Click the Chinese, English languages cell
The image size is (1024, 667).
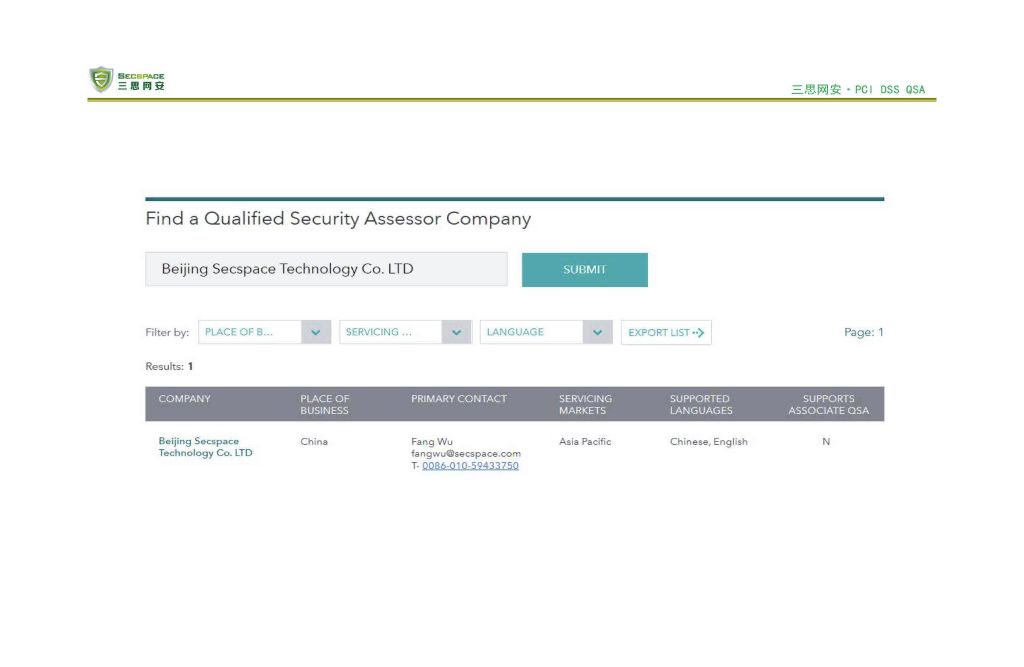[x=709, y=442]
